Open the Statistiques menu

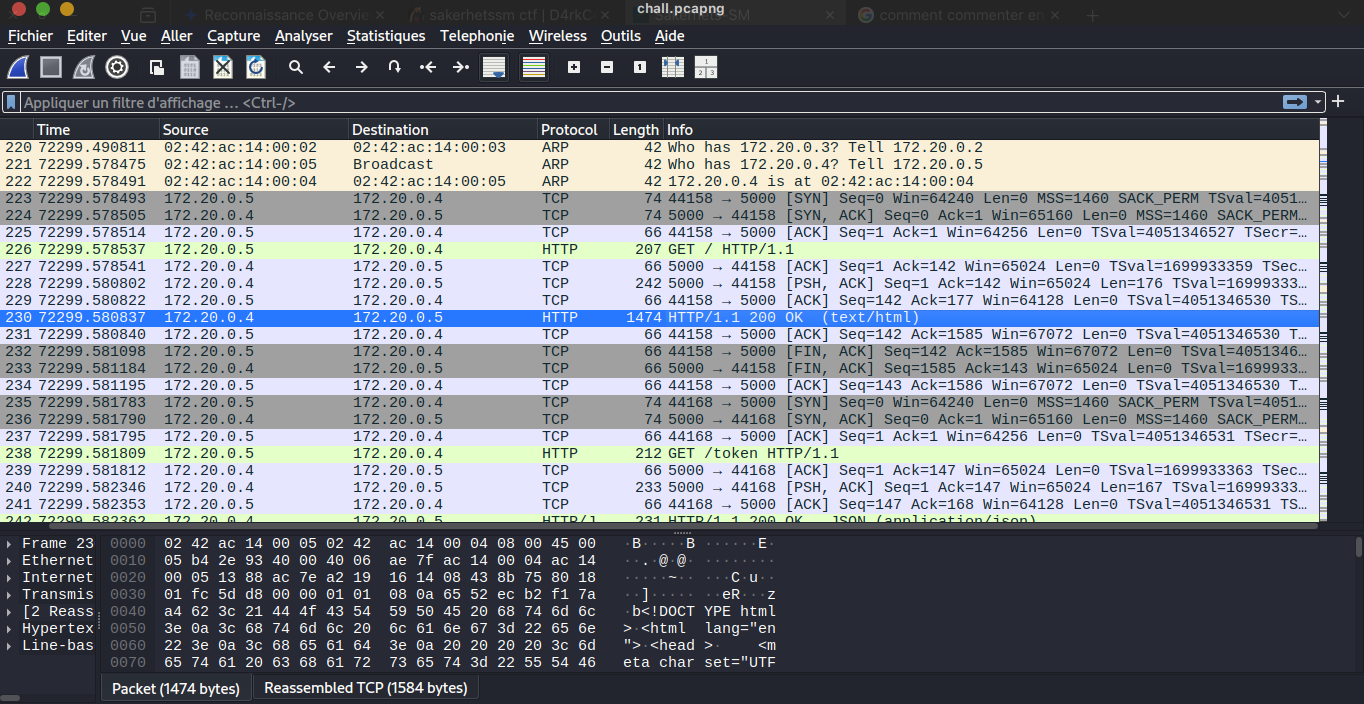pyautogui.click(x=385, y=36)
